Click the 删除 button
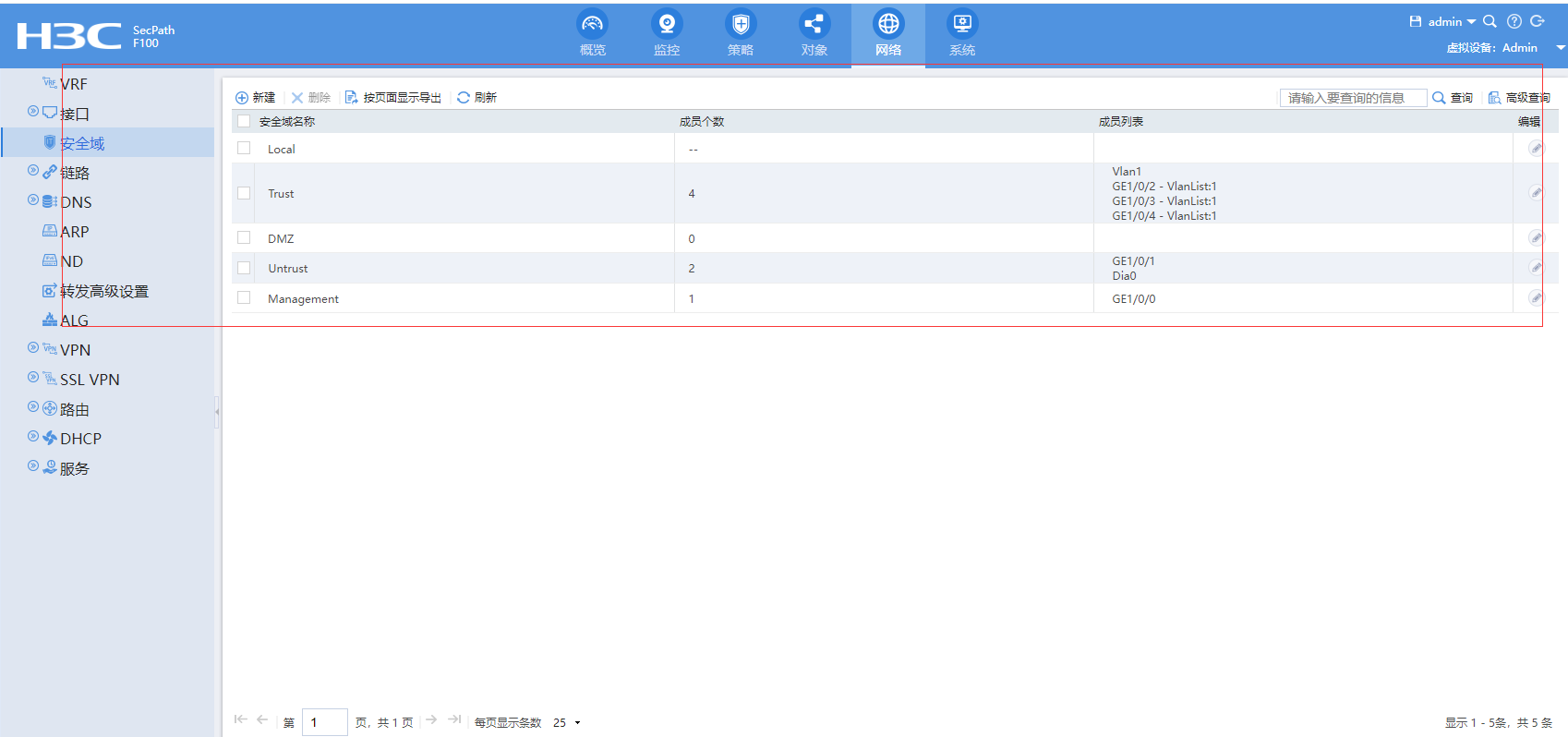Screen dimensions: 1568x737 pos(311,97)
